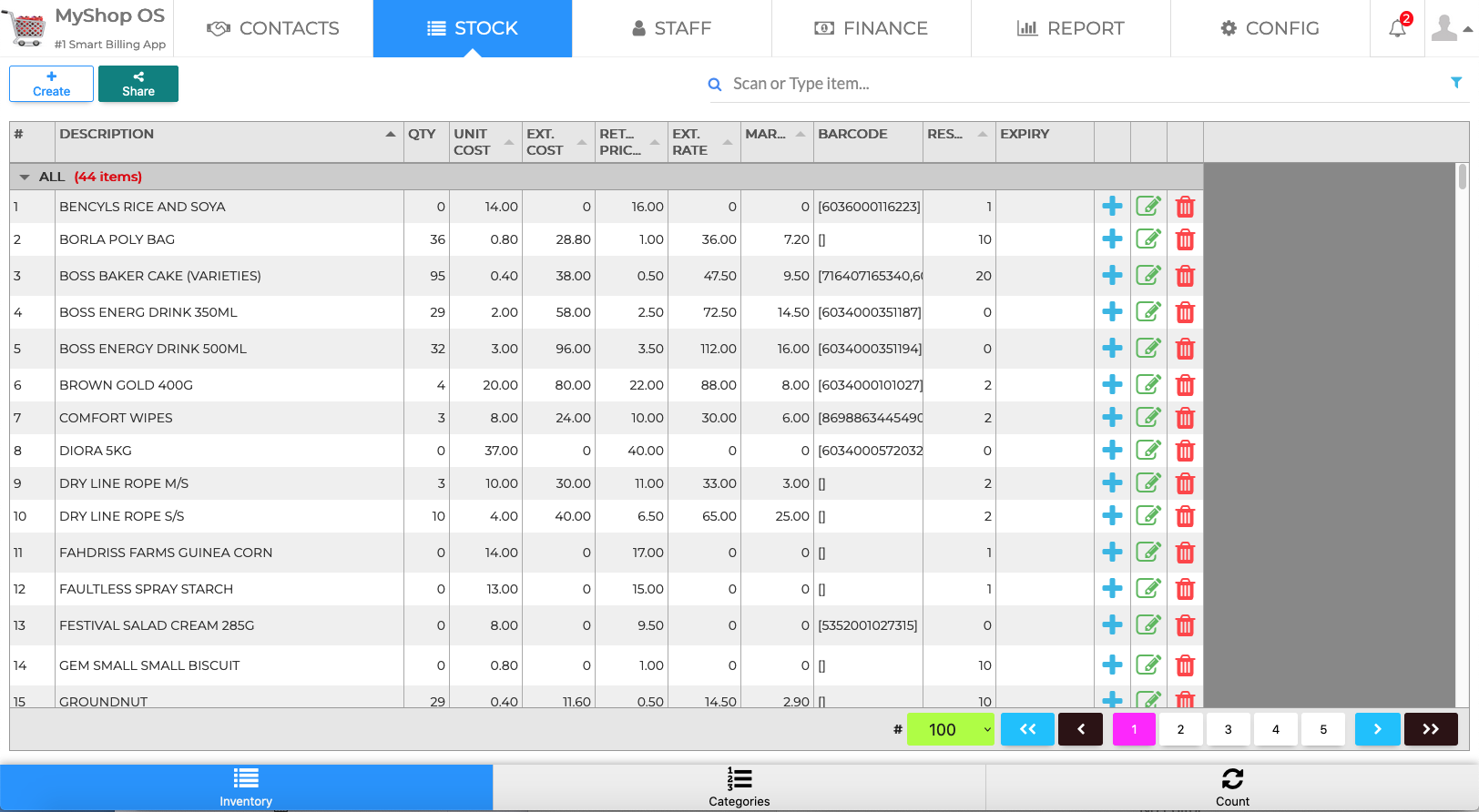The image size is (1479, 812).
Task: Delete BOSS BAKER CAKE (VARIETIES) row
Action: tap(1185, 276)
